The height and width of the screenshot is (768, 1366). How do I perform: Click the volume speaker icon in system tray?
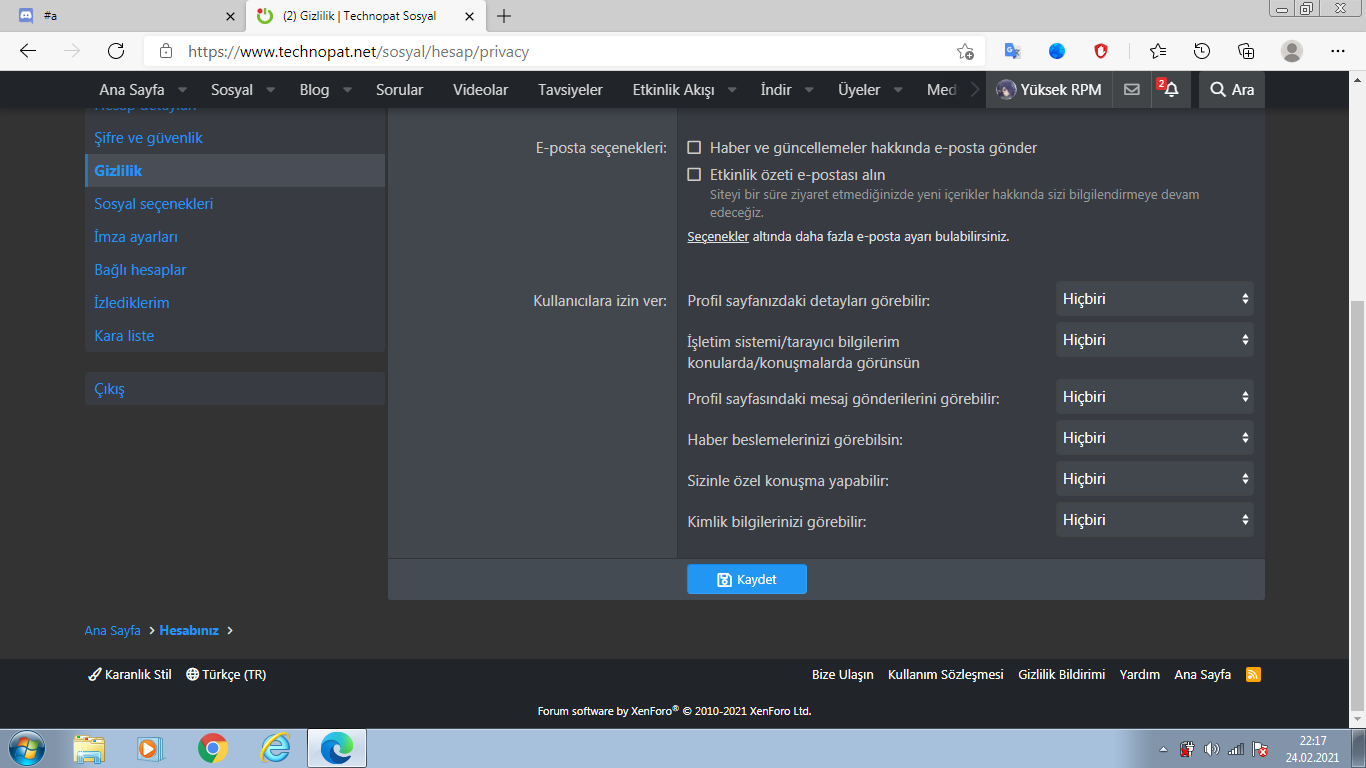tap(1212, 749)
